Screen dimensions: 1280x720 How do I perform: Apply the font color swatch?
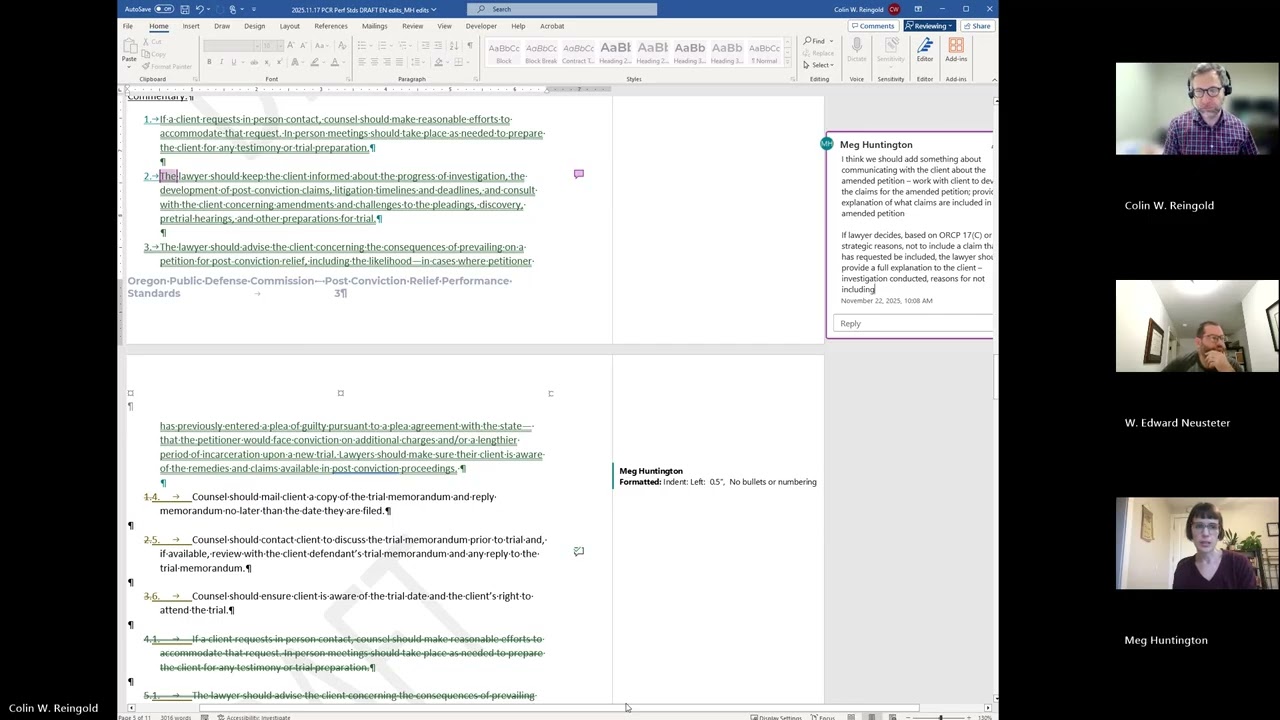[335, 62]
